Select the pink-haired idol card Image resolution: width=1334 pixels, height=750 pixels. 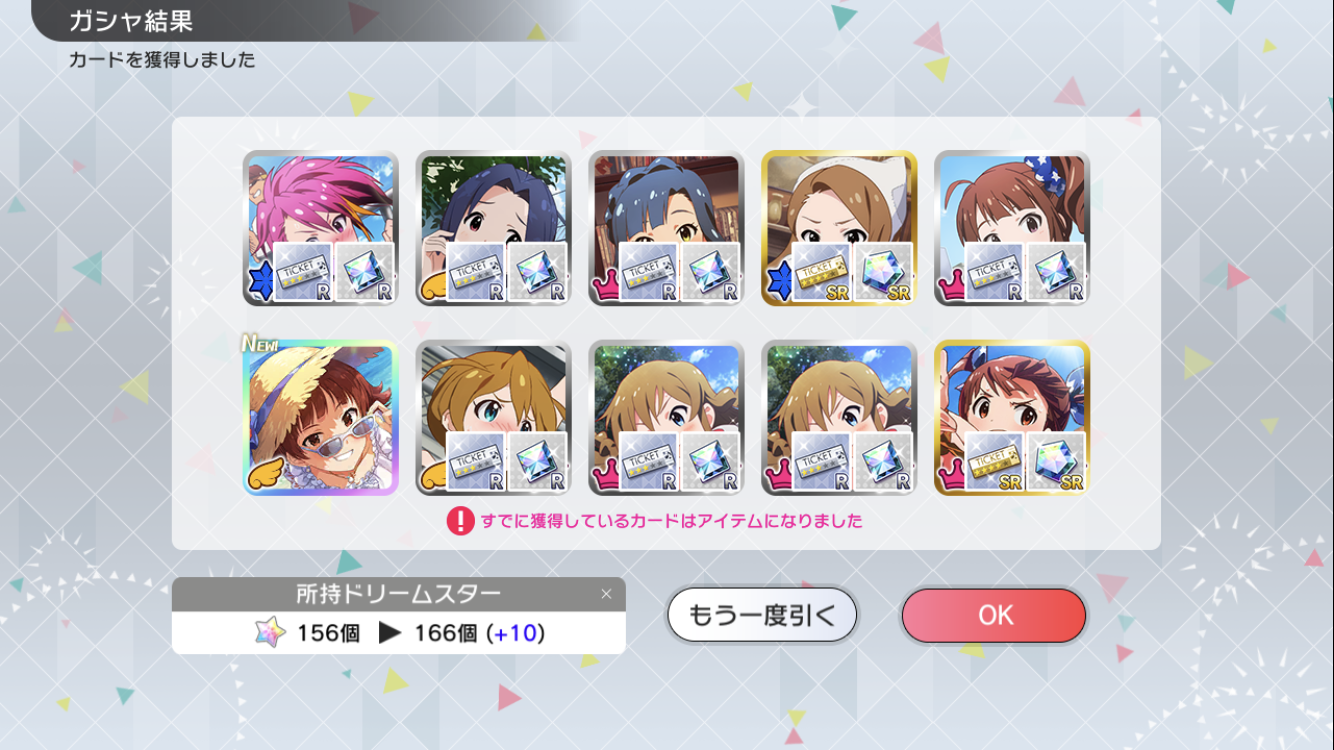321,228
